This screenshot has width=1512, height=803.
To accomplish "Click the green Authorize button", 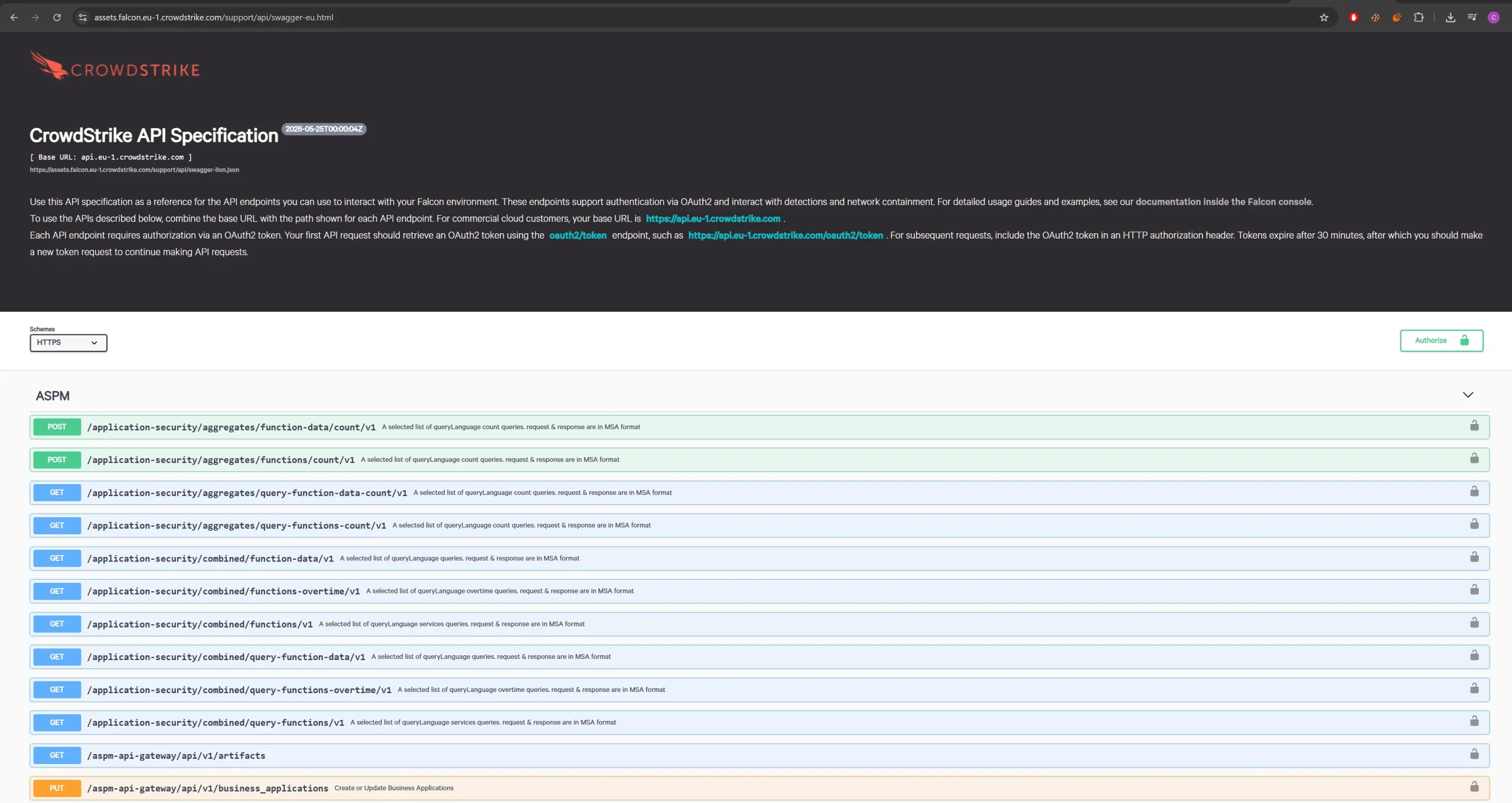I will [1441, 341].
